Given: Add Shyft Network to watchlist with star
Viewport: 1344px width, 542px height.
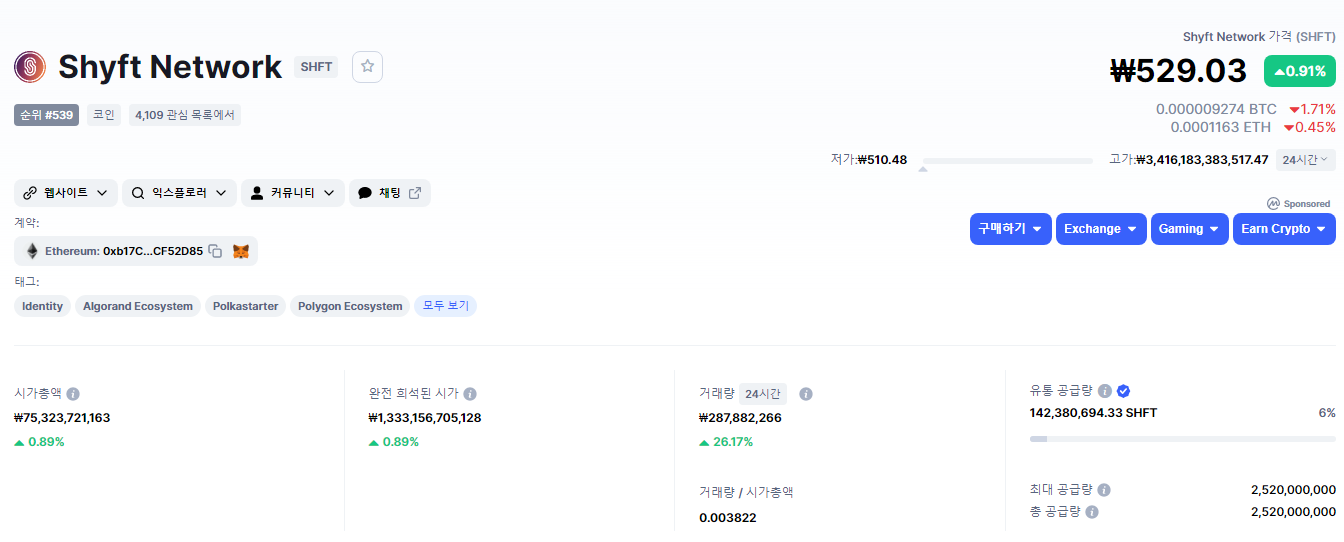Looking at the screenshot, I should [x=367, y=67].
